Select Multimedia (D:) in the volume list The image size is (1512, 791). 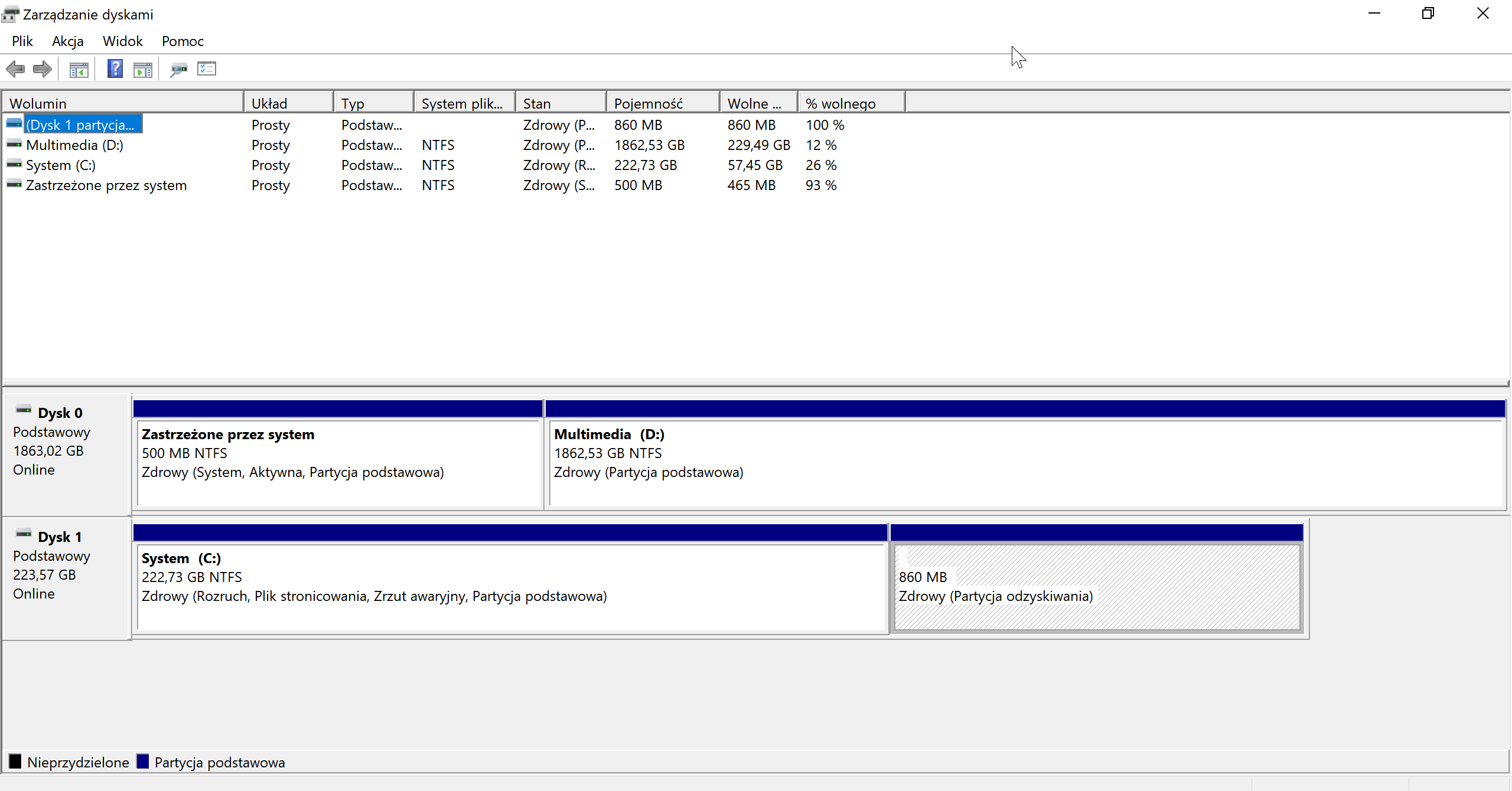[74, 145]
